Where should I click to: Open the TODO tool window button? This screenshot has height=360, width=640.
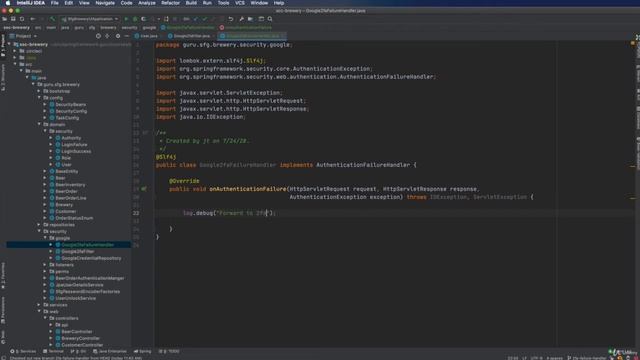click(169, 351)
